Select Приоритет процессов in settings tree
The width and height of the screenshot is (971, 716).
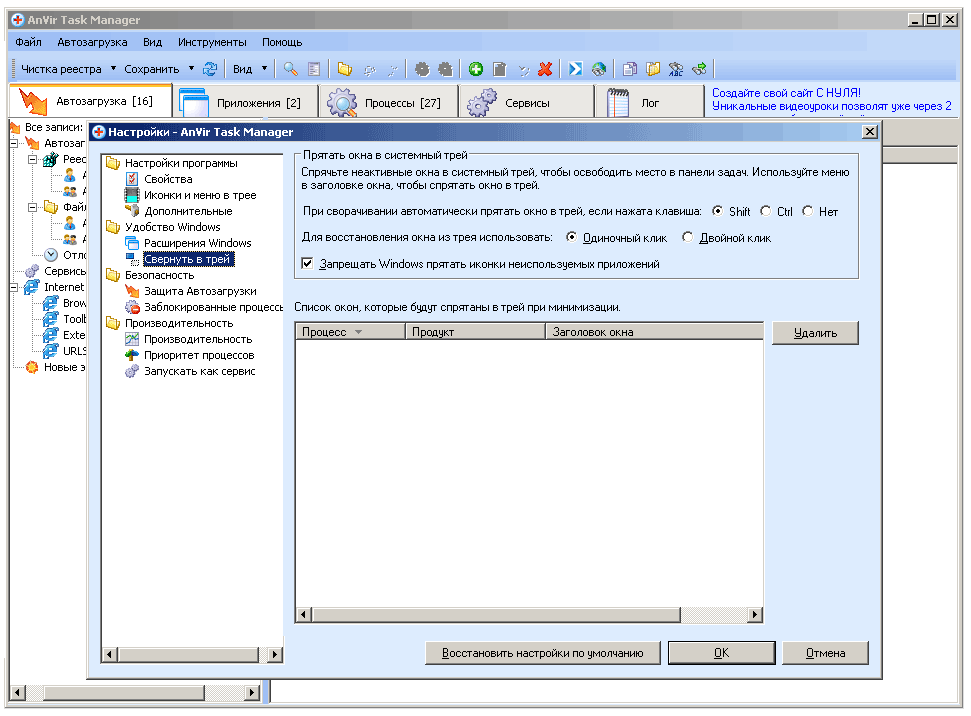(x=198, y=355)
